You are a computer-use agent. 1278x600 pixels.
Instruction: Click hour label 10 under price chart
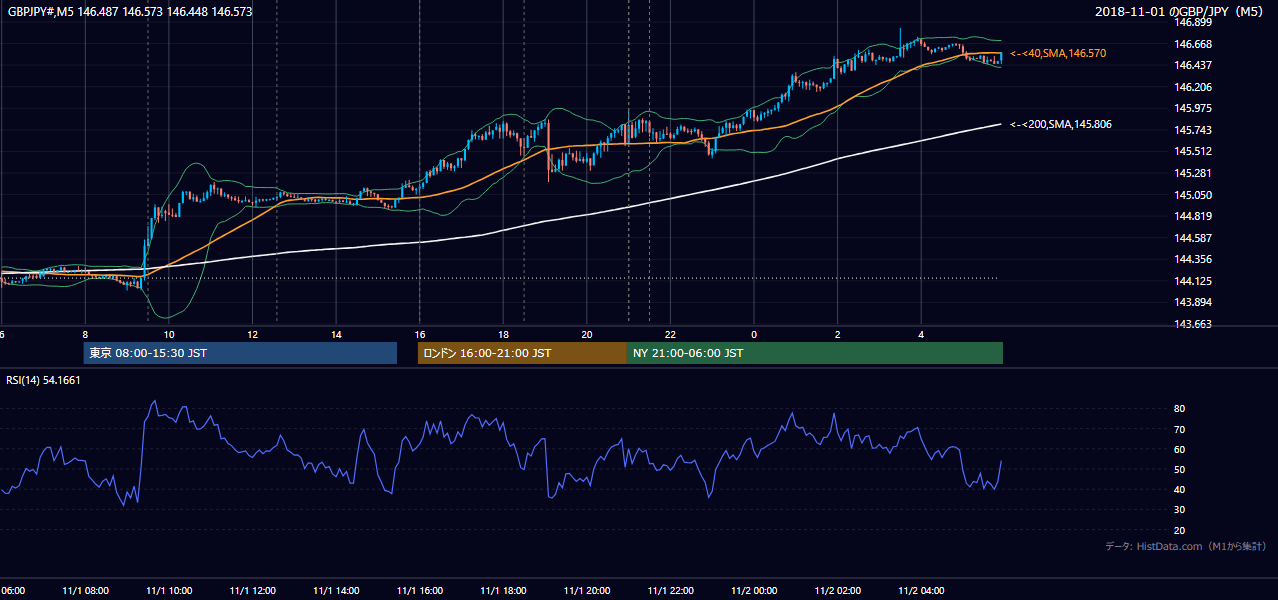pos(169,334)
